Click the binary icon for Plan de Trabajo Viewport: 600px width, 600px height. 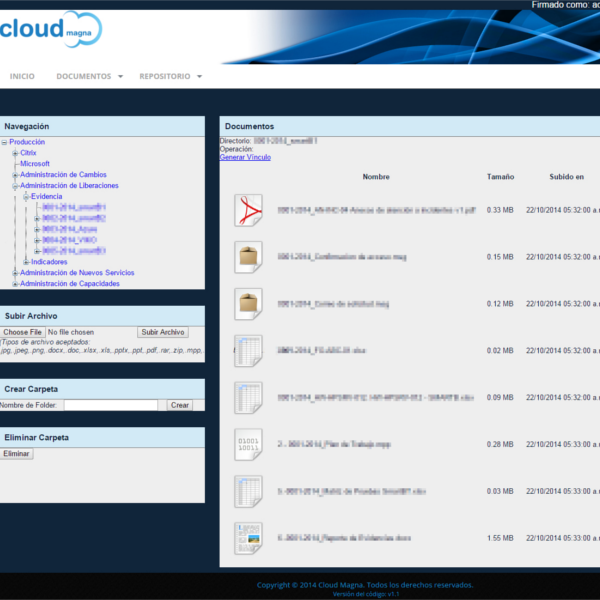pyautogui.click(x=248, y=444)
